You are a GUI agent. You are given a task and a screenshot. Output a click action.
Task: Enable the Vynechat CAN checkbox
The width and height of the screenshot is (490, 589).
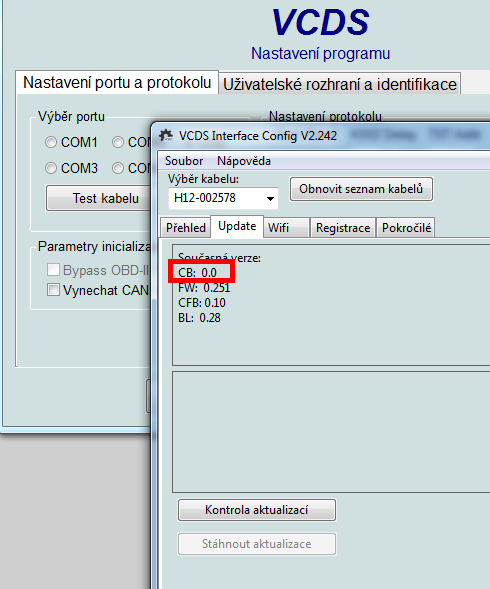click(53, 290)
